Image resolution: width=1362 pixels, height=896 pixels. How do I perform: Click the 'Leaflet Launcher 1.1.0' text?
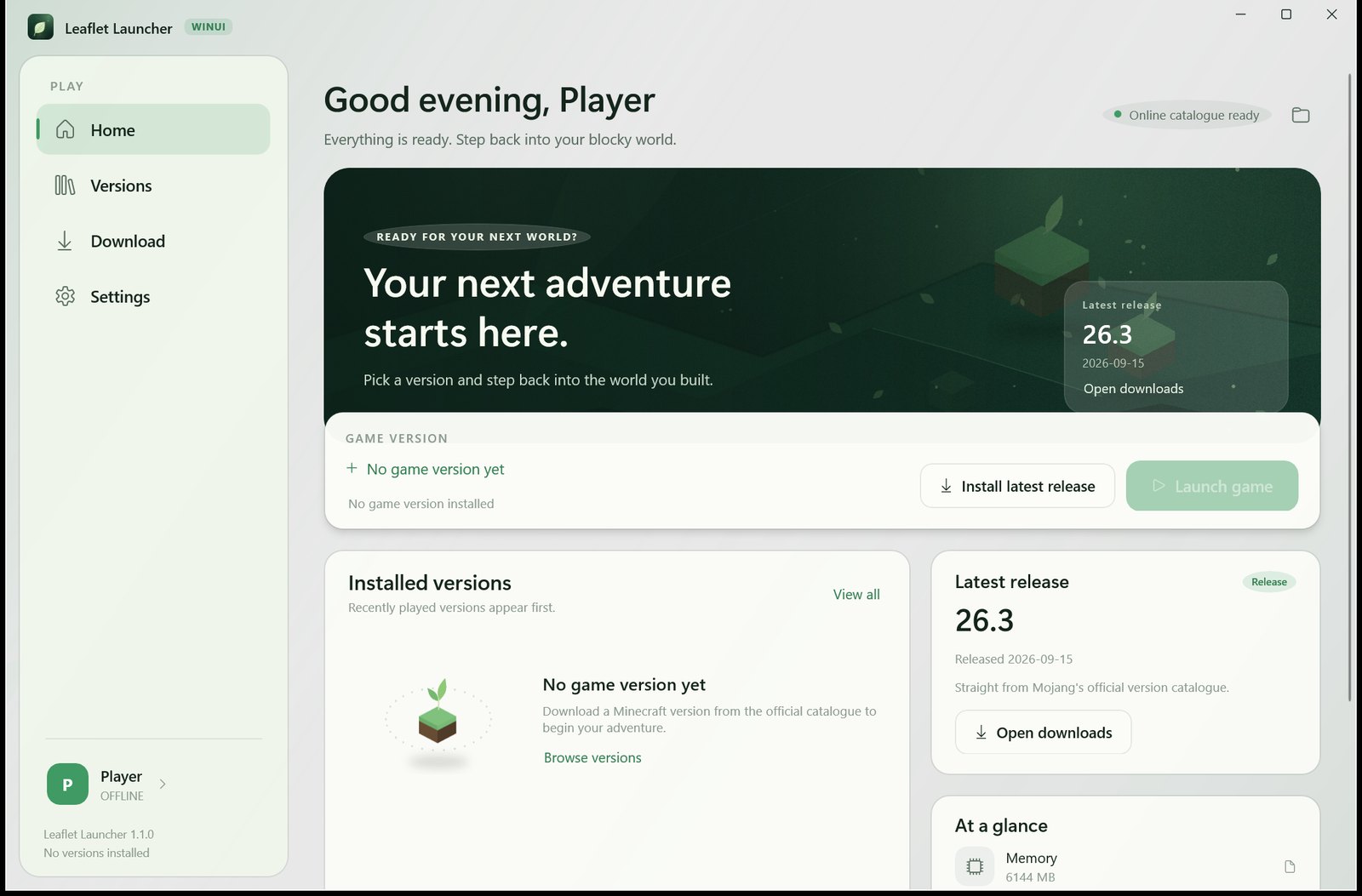(x=99, y=834)
